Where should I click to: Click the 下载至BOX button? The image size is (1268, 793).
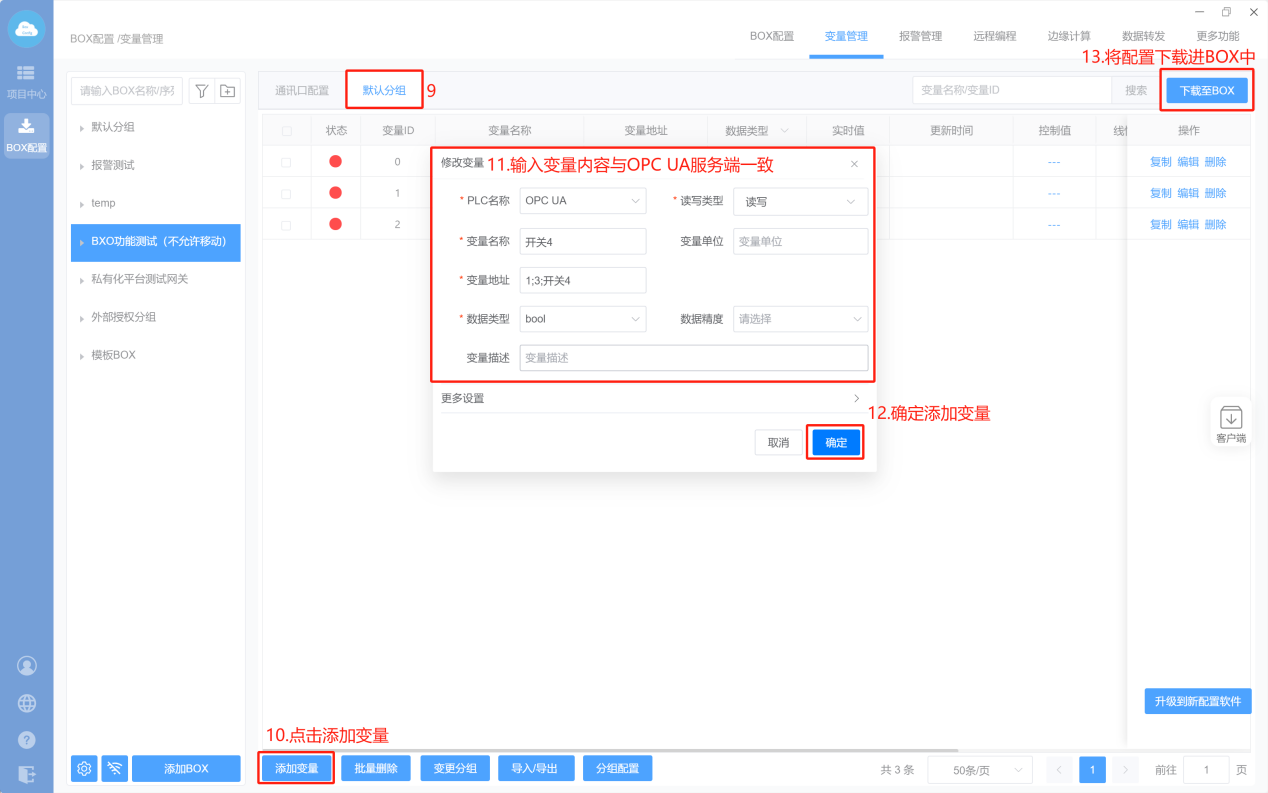click(x=1207, y=90)
